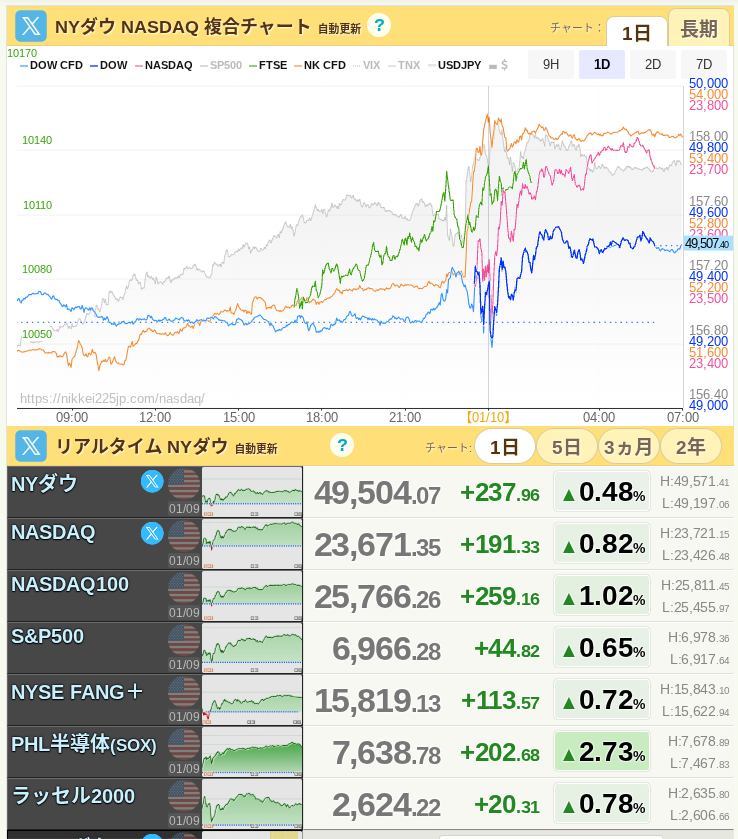Switch realtime chart to 5日 tab

pyautogui.click(x=566, y=446)
